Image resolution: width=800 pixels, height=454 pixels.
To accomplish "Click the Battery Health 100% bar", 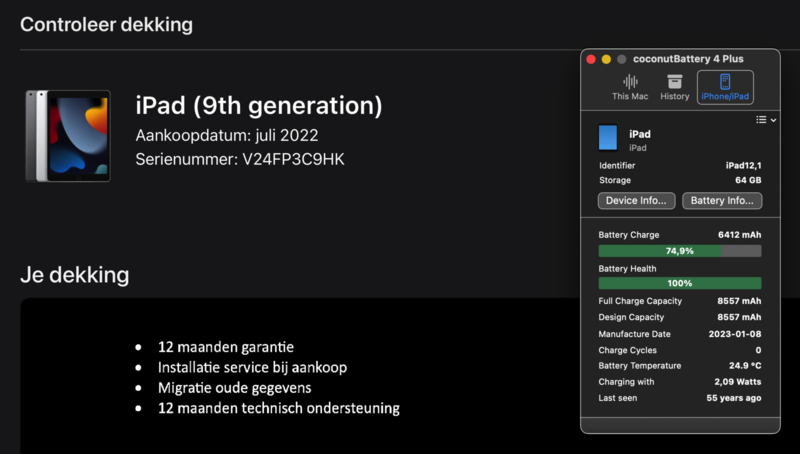I will pyautogui.click(x=680, y=283).
